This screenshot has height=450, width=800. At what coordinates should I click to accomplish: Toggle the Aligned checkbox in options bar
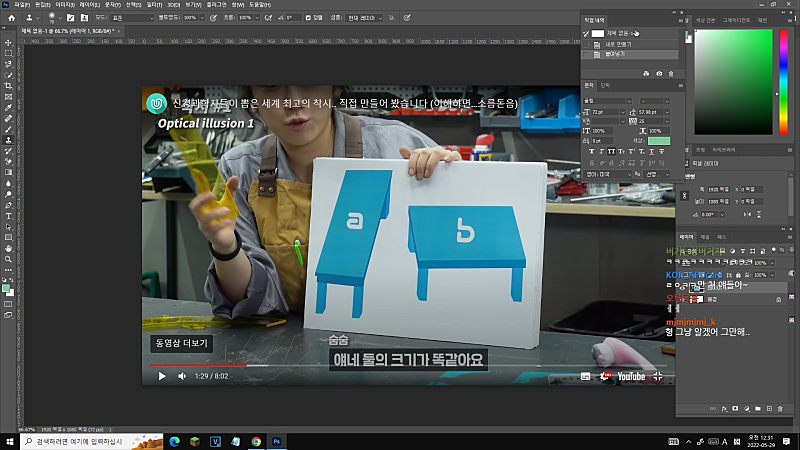[308, 18]
